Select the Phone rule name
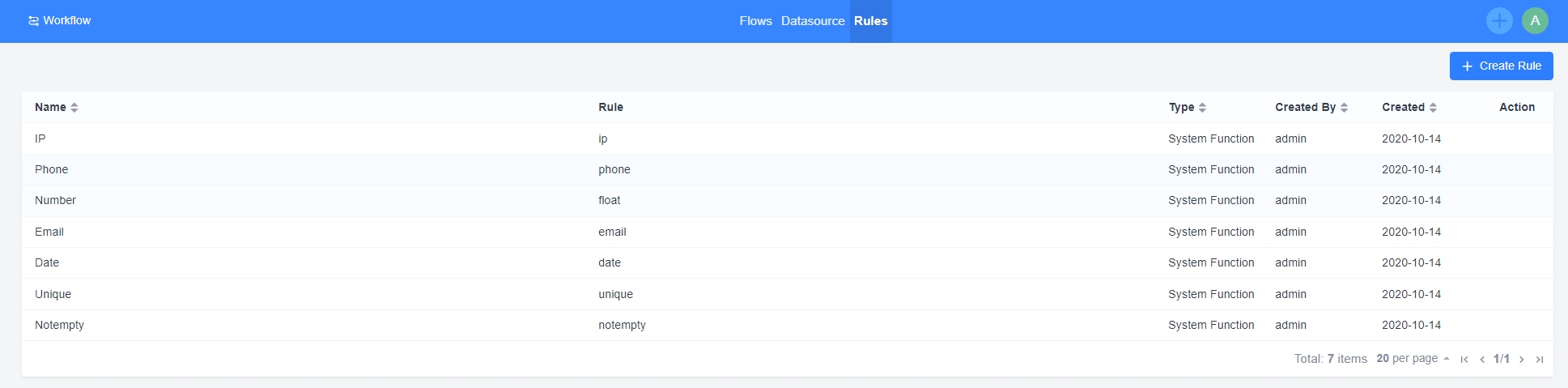This screenshot has width=1568, height=388. 51,170
